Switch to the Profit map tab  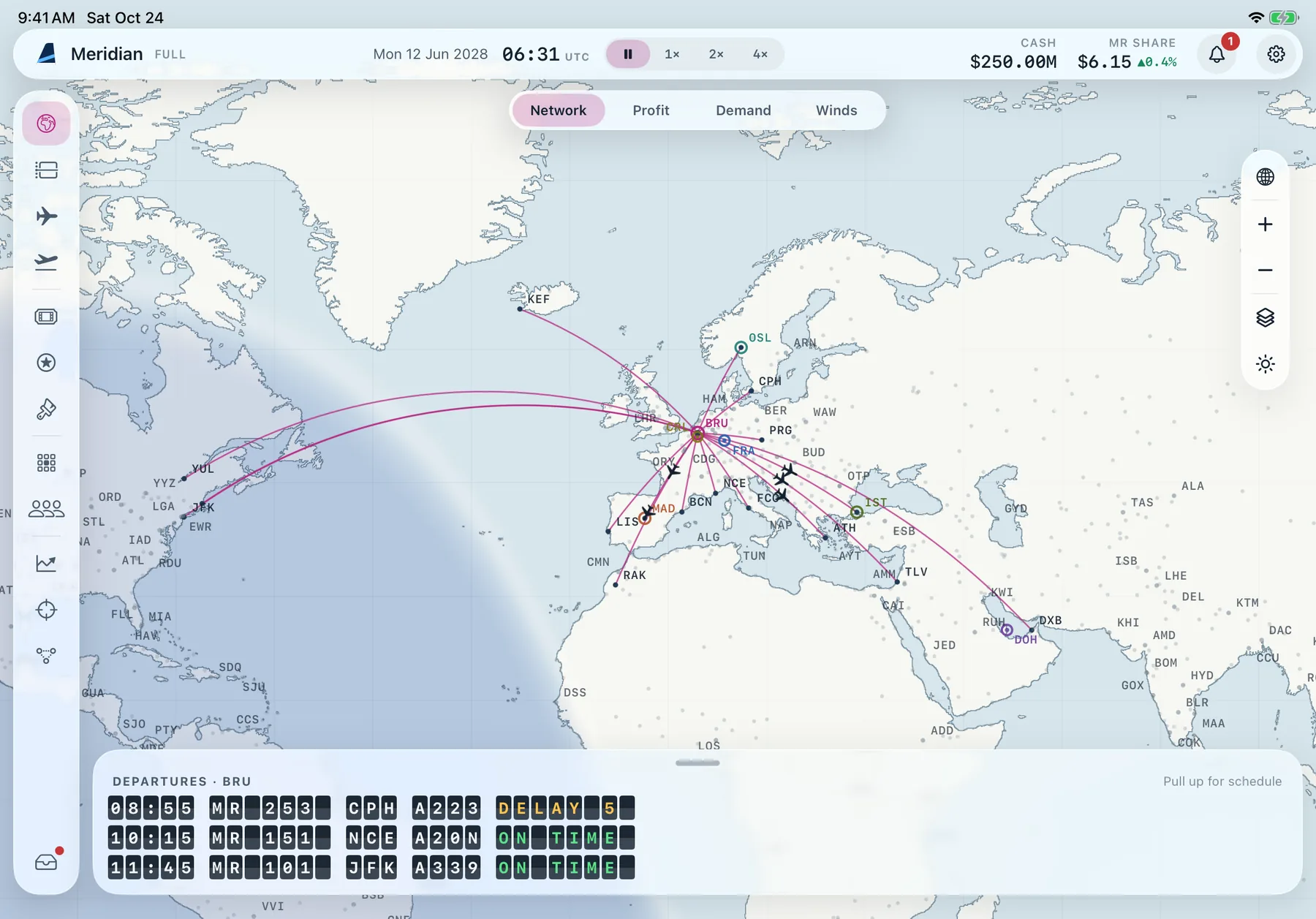(651, 110)
